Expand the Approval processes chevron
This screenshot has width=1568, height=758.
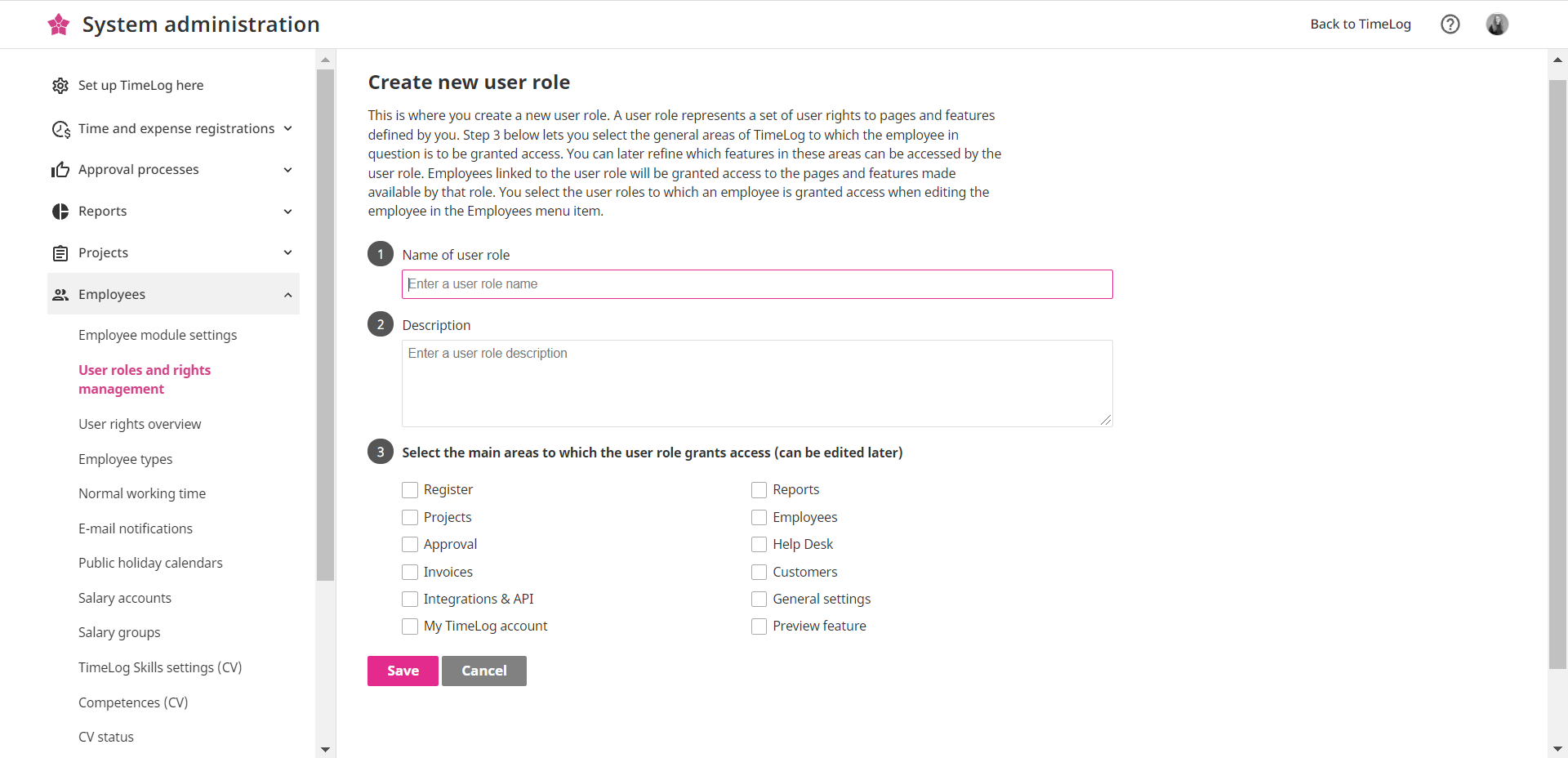[287, 170]
